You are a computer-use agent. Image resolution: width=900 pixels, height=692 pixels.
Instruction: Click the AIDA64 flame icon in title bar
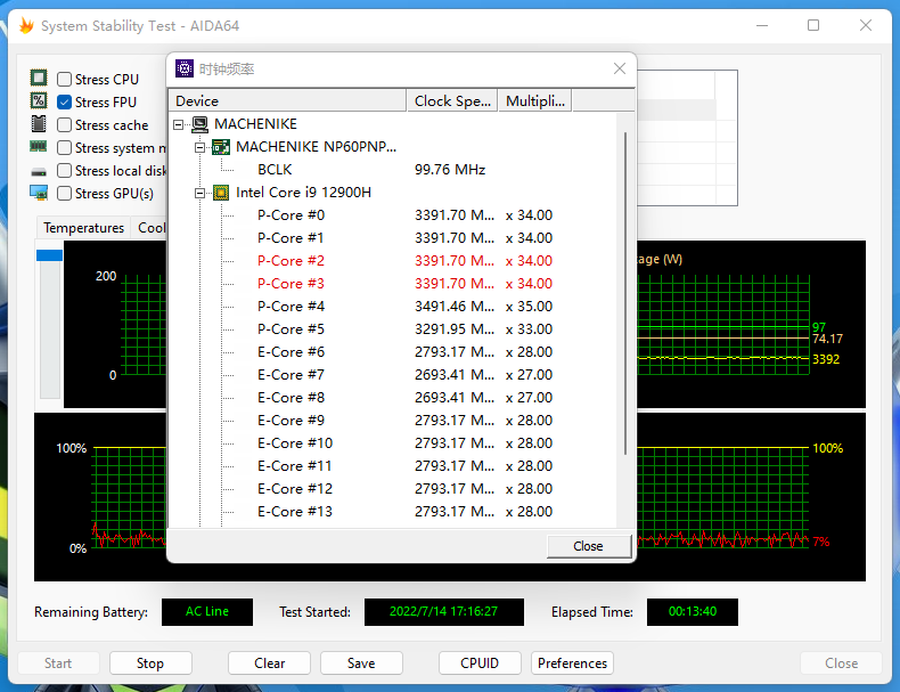26,26
